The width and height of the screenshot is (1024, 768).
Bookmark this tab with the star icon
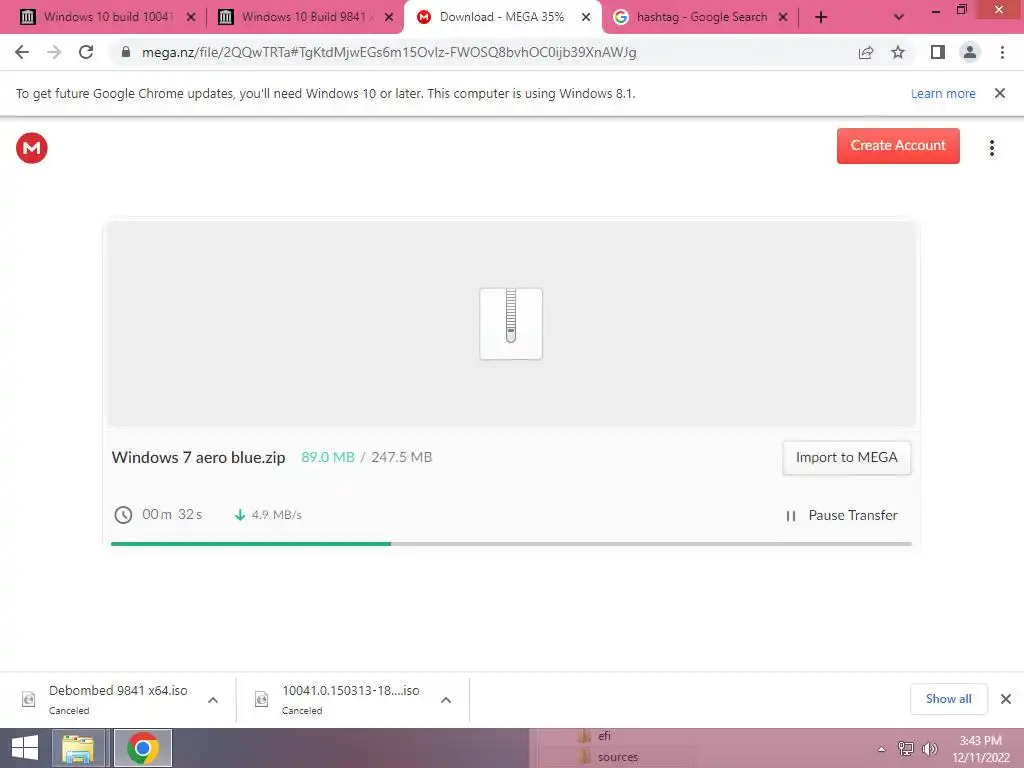click(x=898, y=52)
